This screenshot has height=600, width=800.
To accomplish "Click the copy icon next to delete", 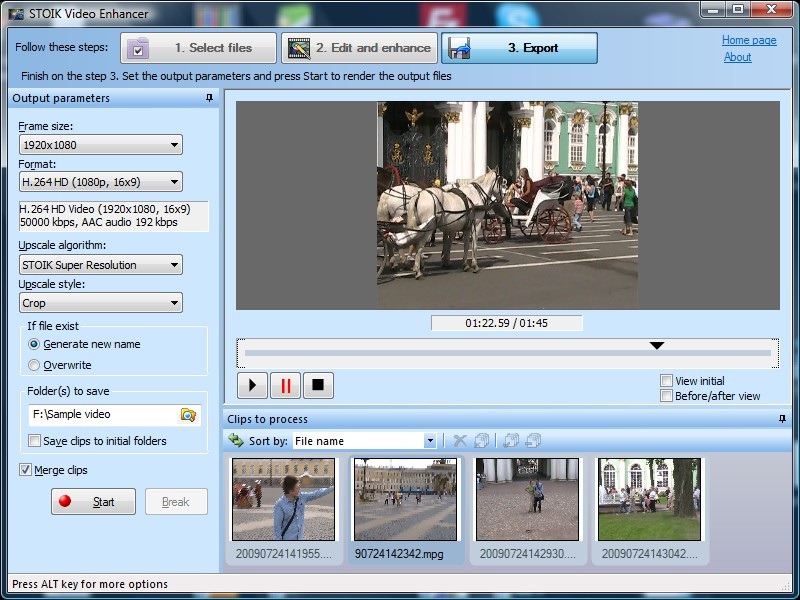I will click(481, 440).
